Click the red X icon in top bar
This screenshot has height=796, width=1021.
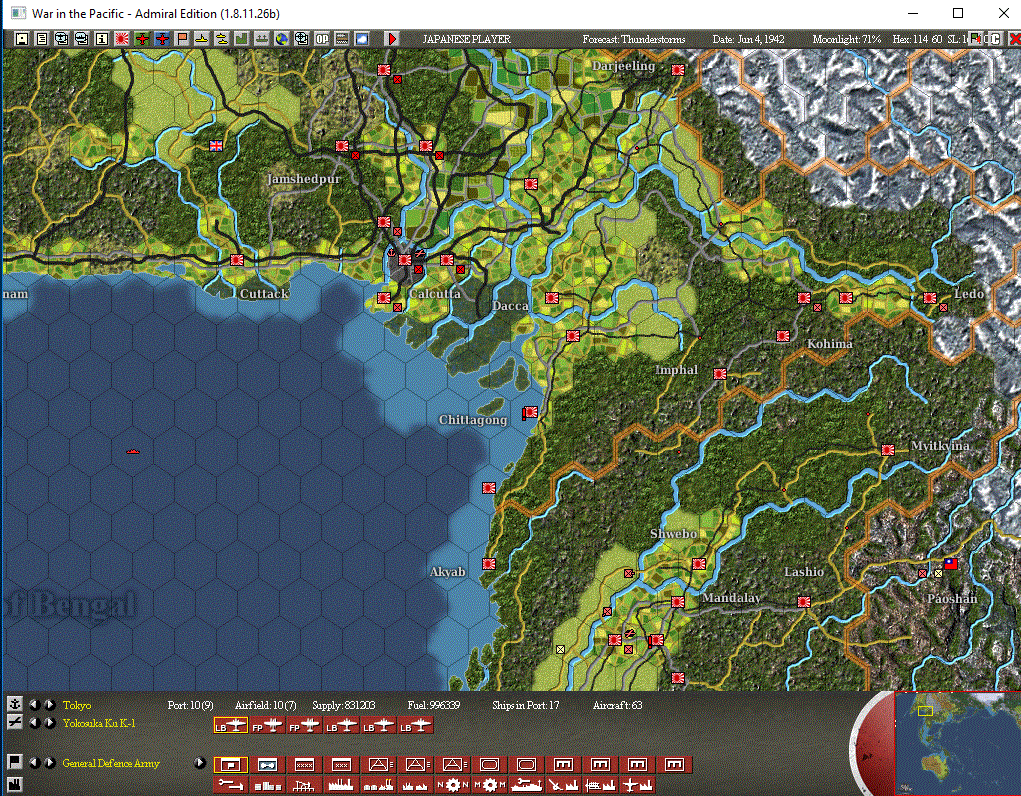point(1014,39)
